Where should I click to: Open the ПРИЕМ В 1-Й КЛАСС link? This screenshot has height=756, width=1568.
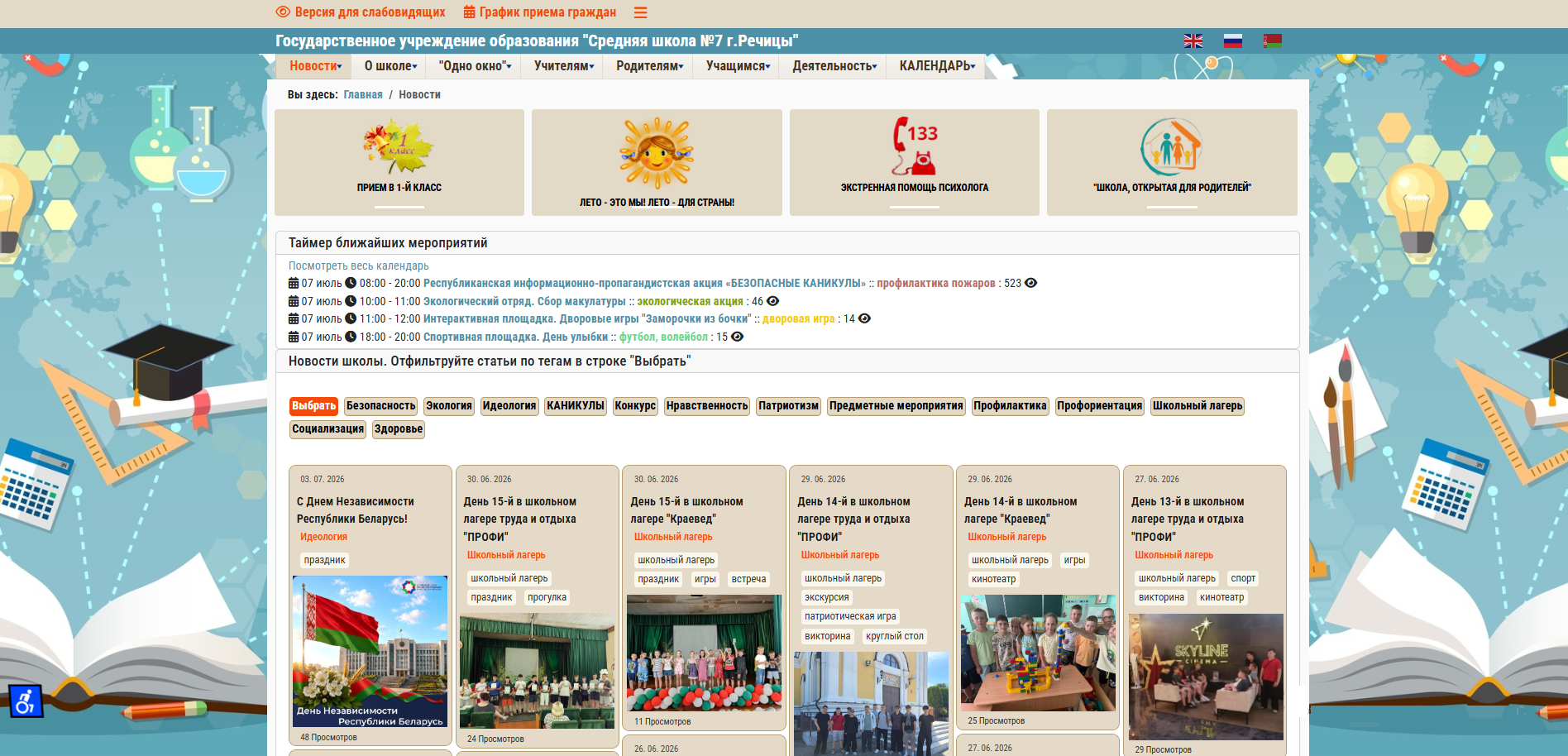click(x=399, y=188)
